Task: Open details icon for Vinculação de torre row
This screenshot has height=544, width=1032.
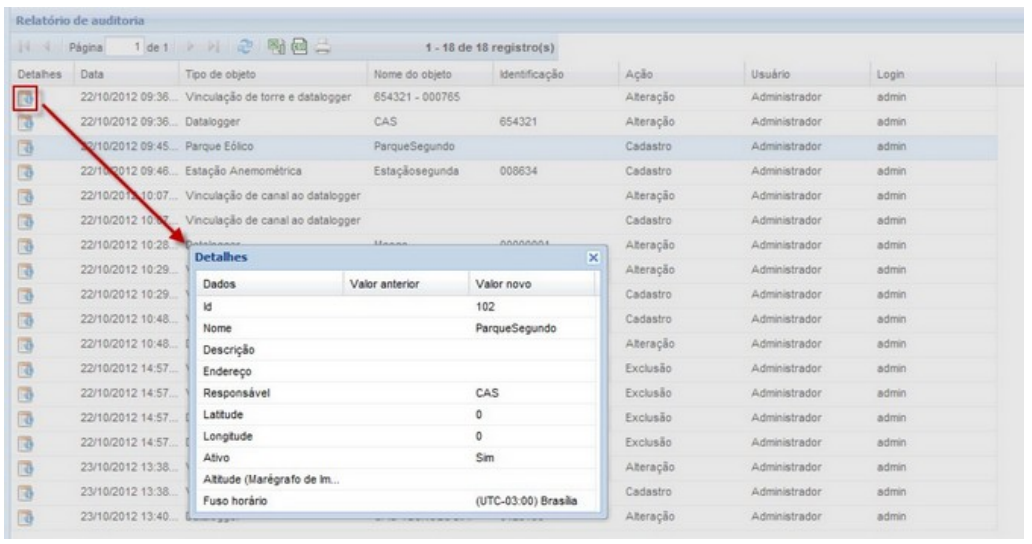Action: pyautogui.click(x=26, y=98)
